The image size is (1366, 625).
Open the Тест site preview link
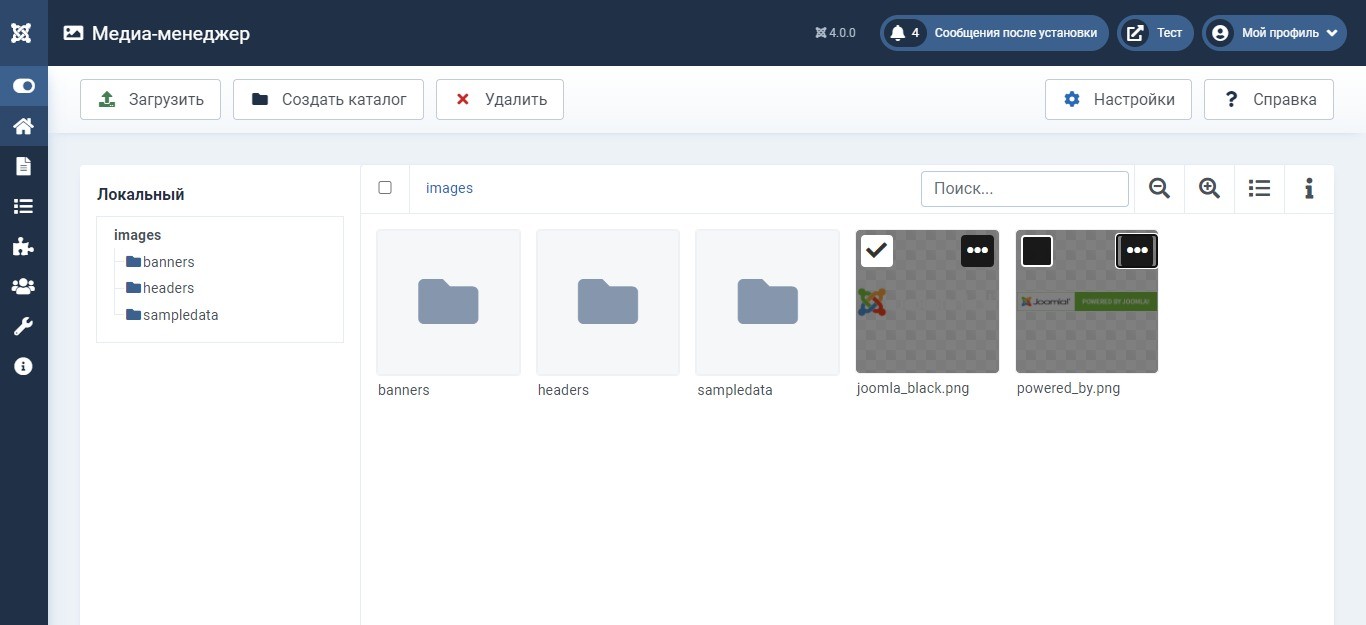[1155, 33]
